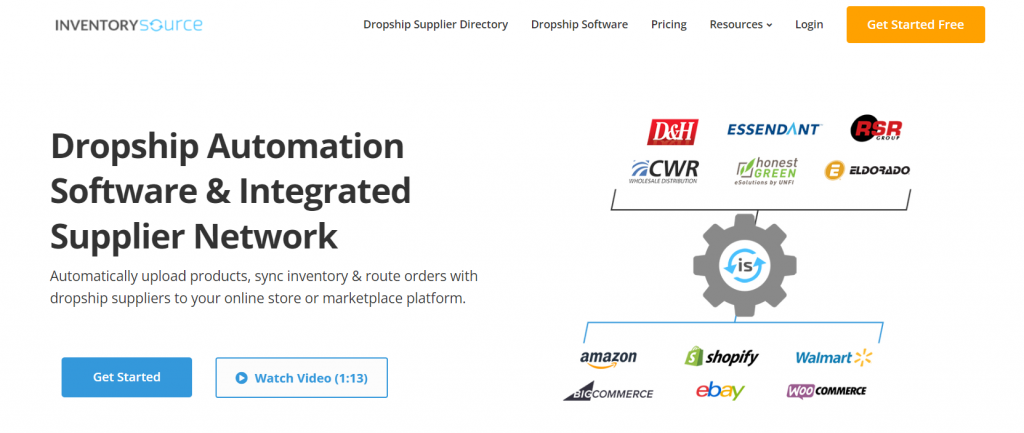Click the BigCommerce platform logo

click(608, 391)
